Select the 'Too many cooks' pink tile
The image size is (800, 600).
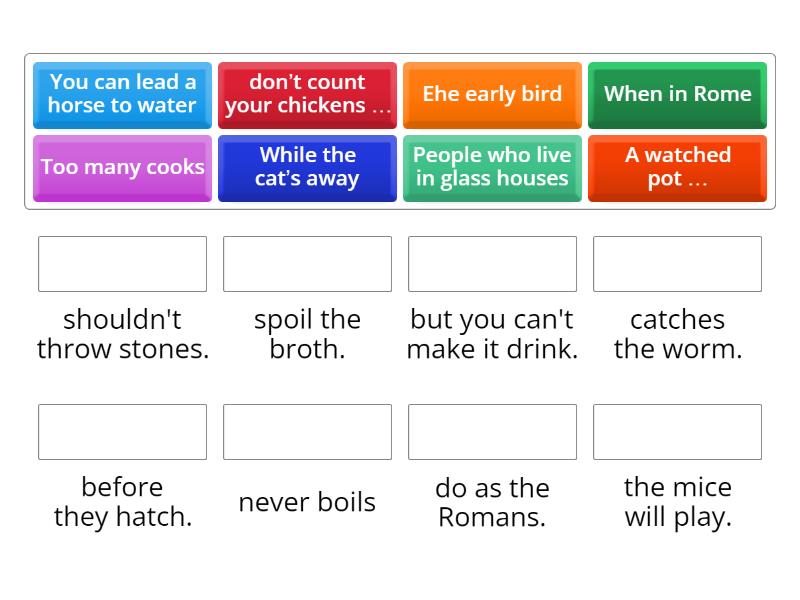122,168
